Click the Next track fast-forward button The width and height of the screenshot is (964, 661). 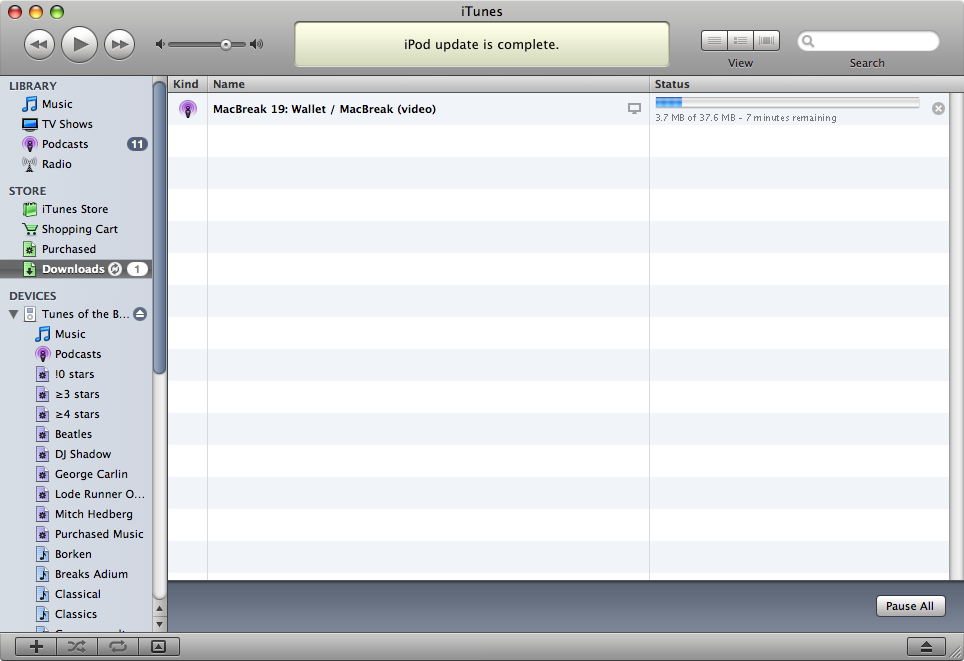119,44
